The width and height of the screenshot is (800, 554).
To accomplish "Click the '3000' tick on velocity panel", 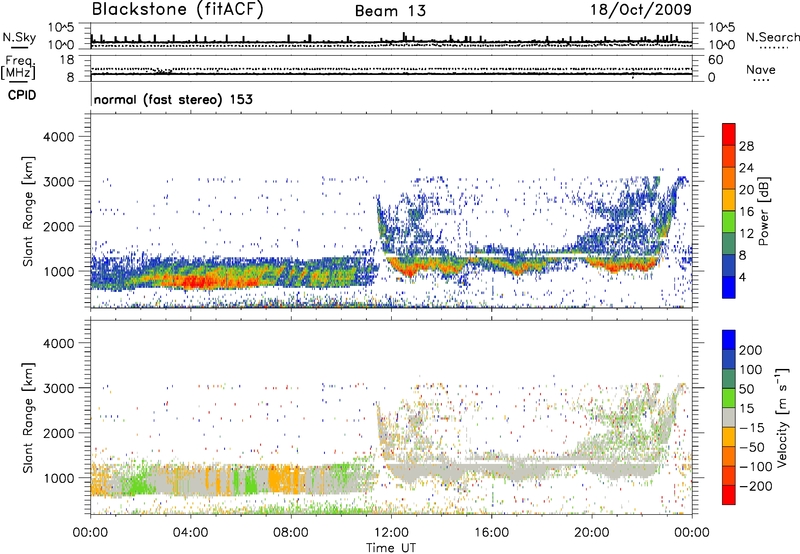I will point(59,388).
